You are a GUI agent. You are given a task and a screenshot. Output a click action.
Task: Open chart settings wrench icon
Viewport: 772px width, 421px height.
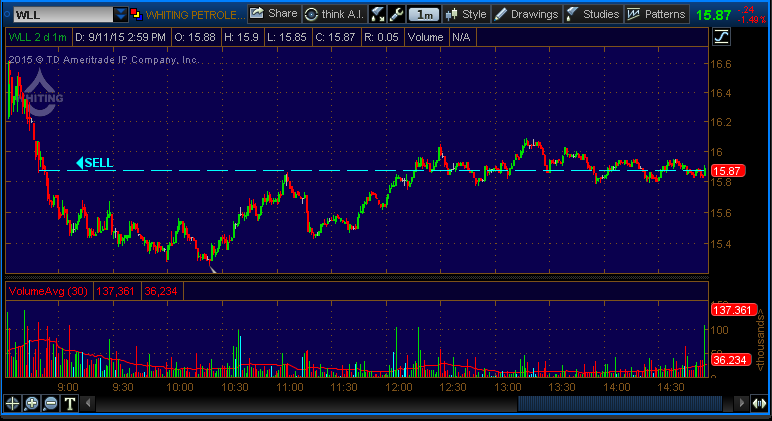tap(397, 14)
